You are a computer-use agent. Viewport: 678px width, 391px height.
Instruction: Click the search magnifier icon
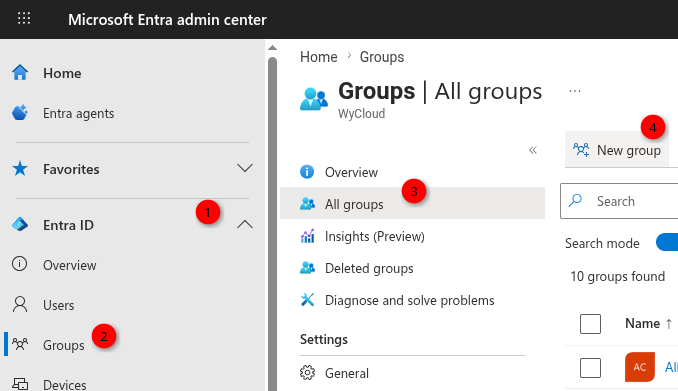[575, 200]
